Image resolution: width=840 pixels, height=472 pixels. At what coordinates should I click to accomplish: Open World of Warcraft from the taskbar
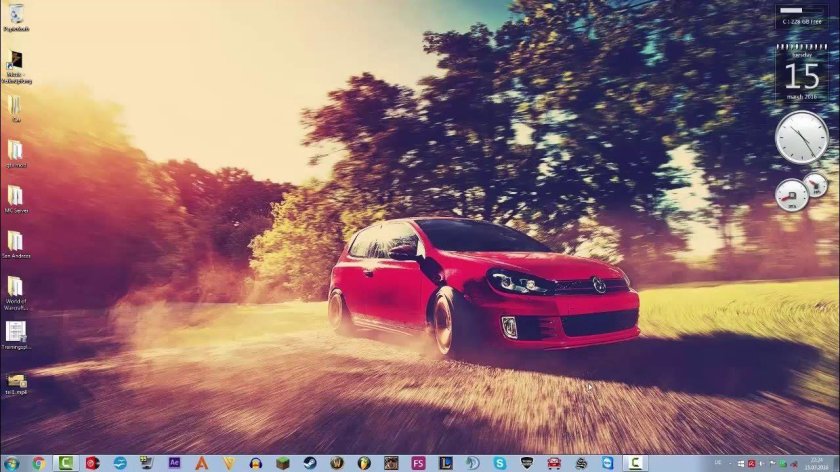[337, 463]
